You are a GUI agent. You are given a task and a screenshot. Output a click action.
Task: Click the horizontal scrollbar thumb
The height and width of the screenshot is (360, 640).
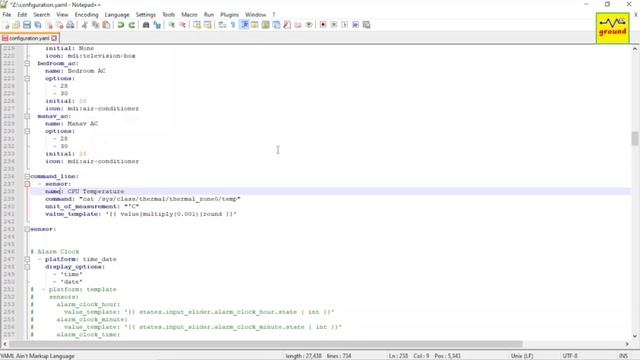click(265, 344)
